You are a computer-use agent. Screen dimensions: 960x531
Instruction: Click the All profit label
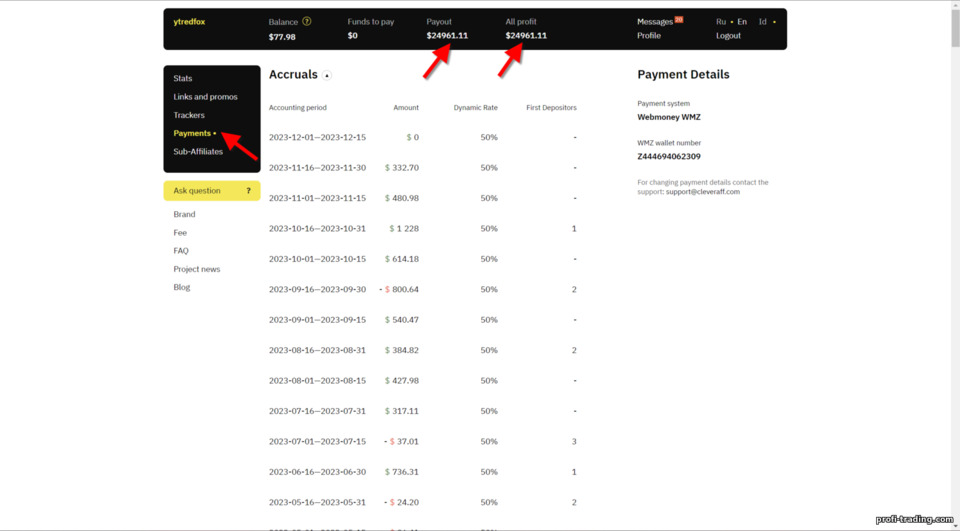click(521, 21)
